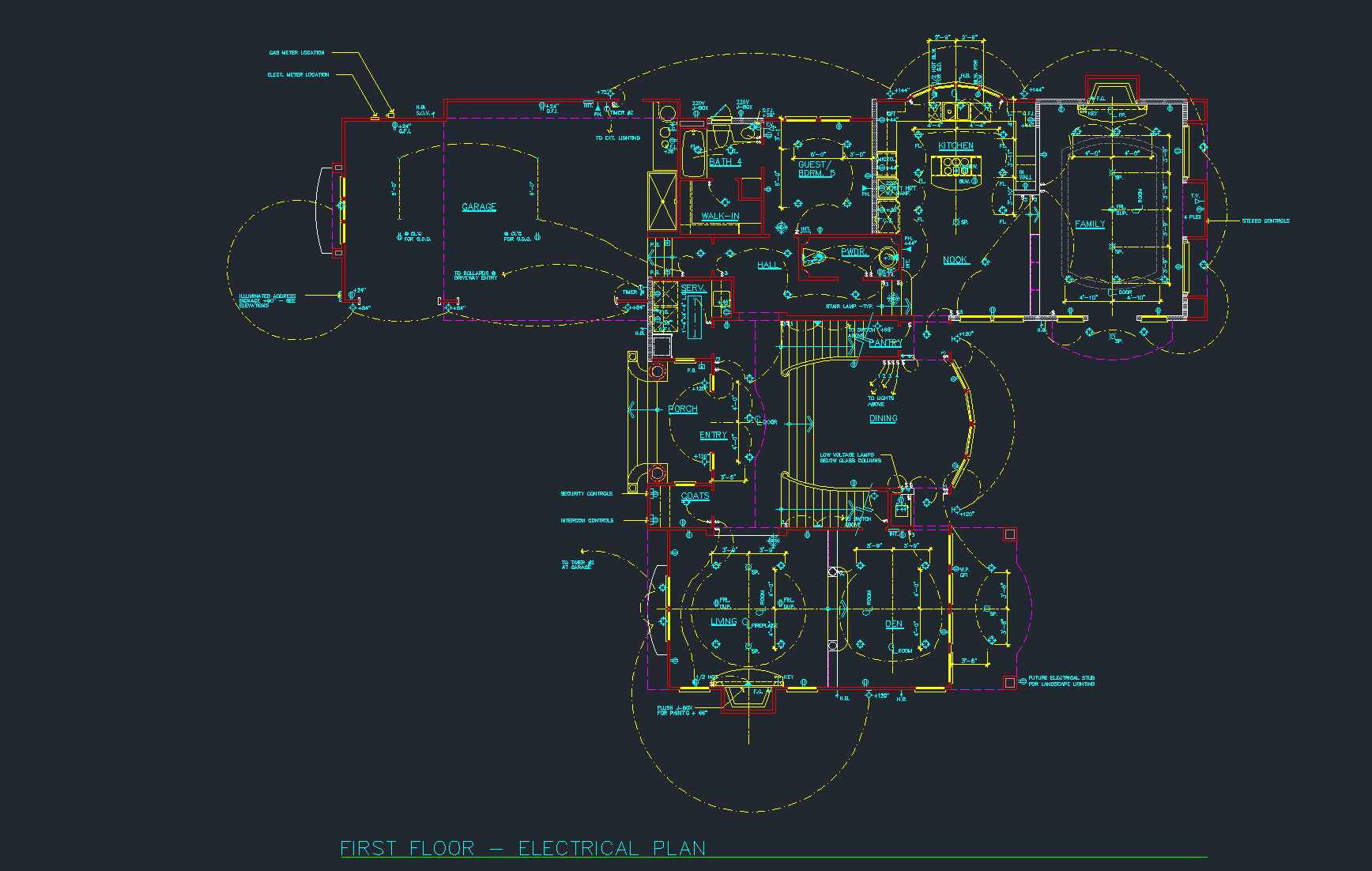Select the KITCHEN room label
The height and width of the screenshot is (871, 1372).
[955, 145]
